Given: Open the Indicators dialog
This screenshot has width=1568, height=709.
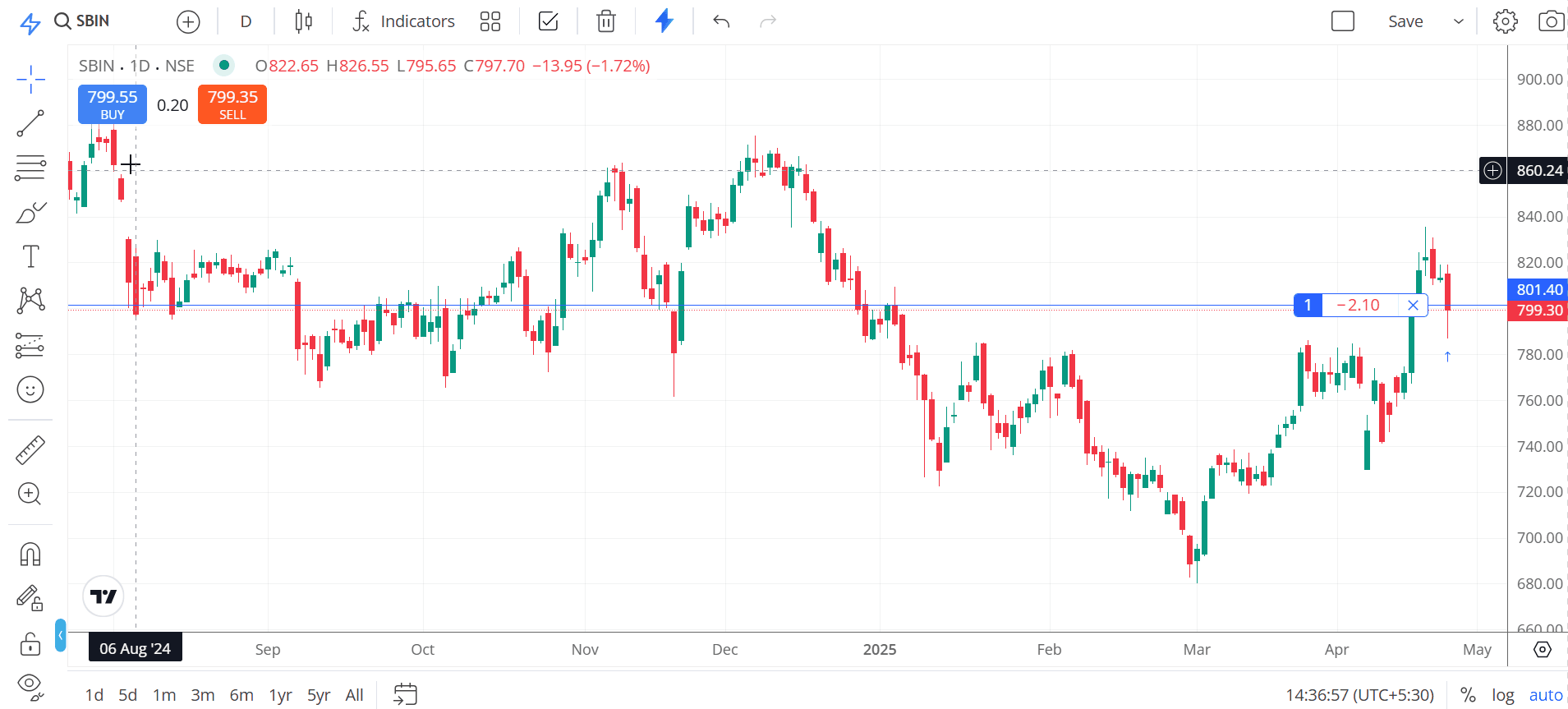Looking at the screenshot, I should [x=403, y=21].
